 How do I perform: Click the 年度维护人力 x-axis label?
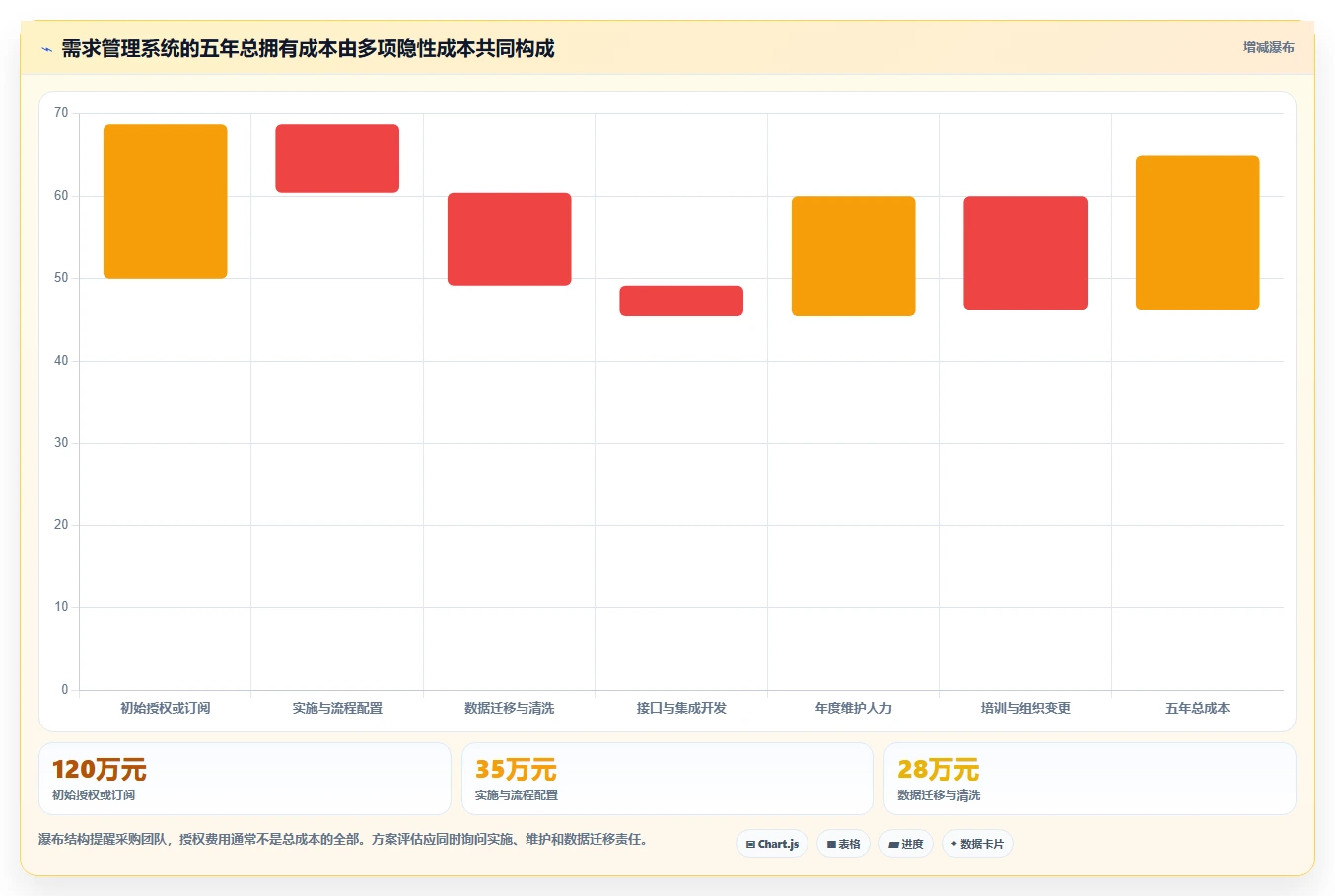[x=854, y=708]
